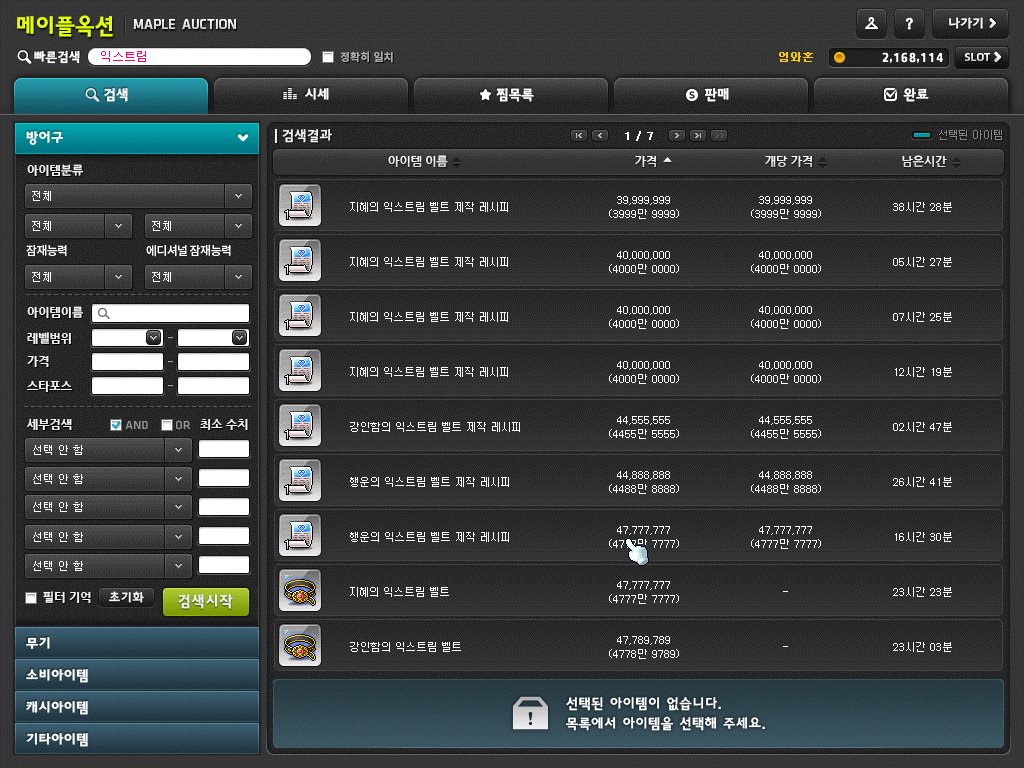1024x768 pixels.
Task: Click the recipe icon in the 12시간 19분 row
Action: [300, 370]
